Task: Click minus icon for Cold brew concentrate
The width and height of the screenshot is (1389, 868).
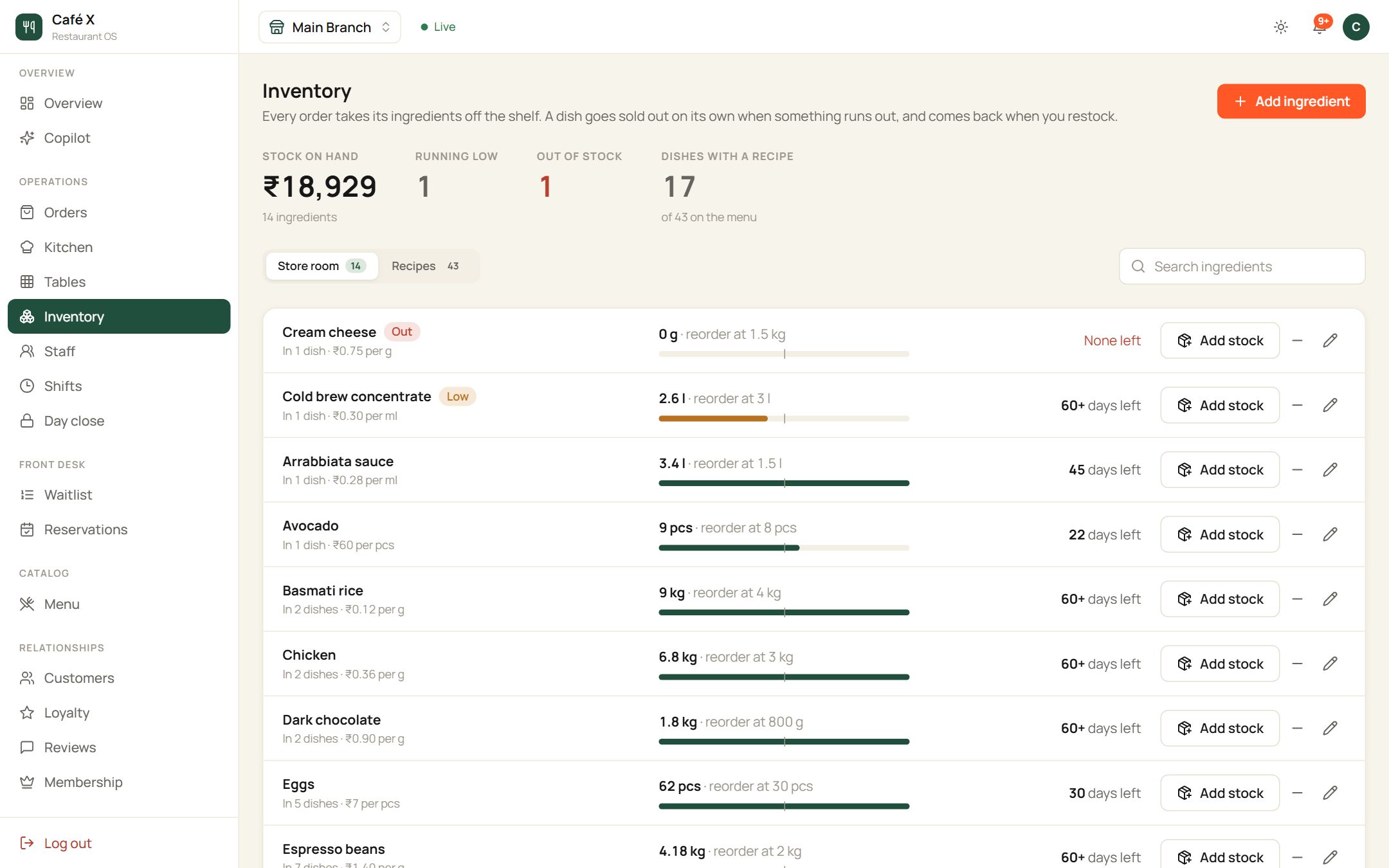Action: click(1297, 405)
